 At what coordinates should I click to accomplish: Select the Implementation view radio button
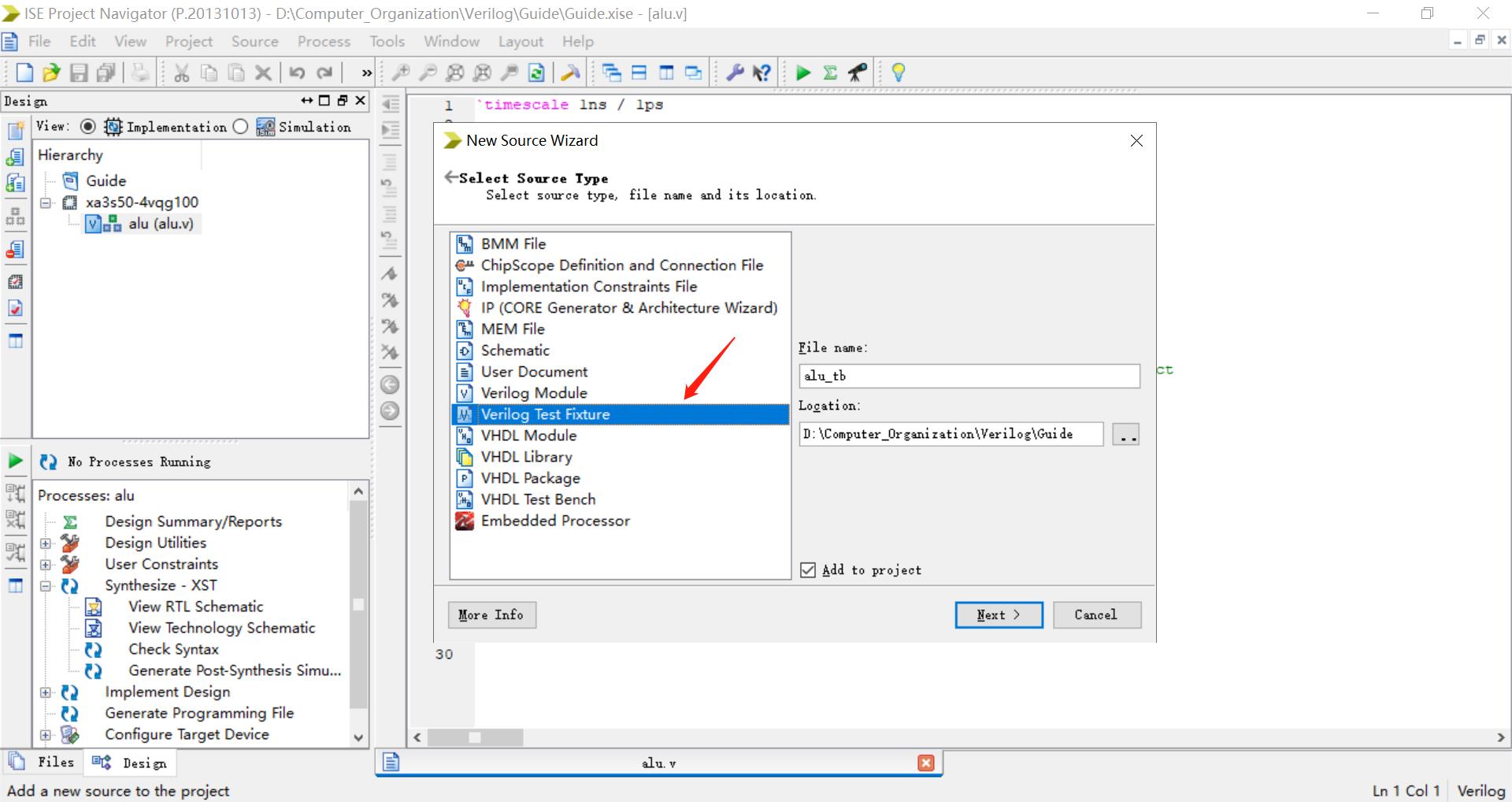click(x=88, y=126)
